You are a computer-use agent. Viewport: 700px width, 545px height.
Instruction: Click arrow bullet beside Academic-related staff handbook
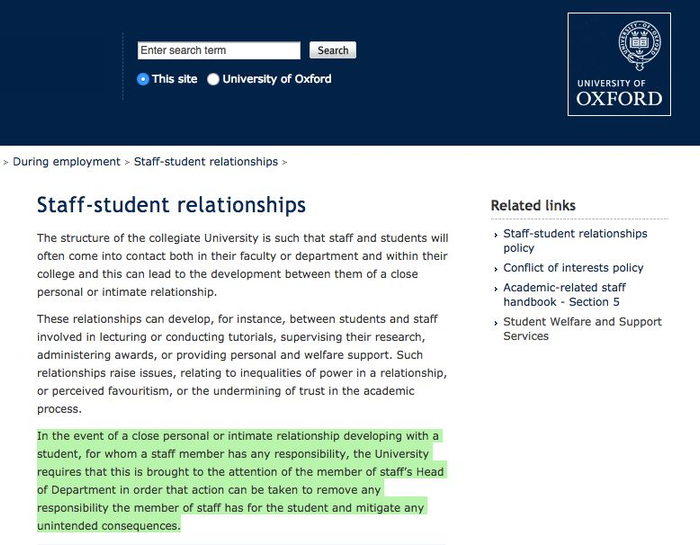coord(495,288)
